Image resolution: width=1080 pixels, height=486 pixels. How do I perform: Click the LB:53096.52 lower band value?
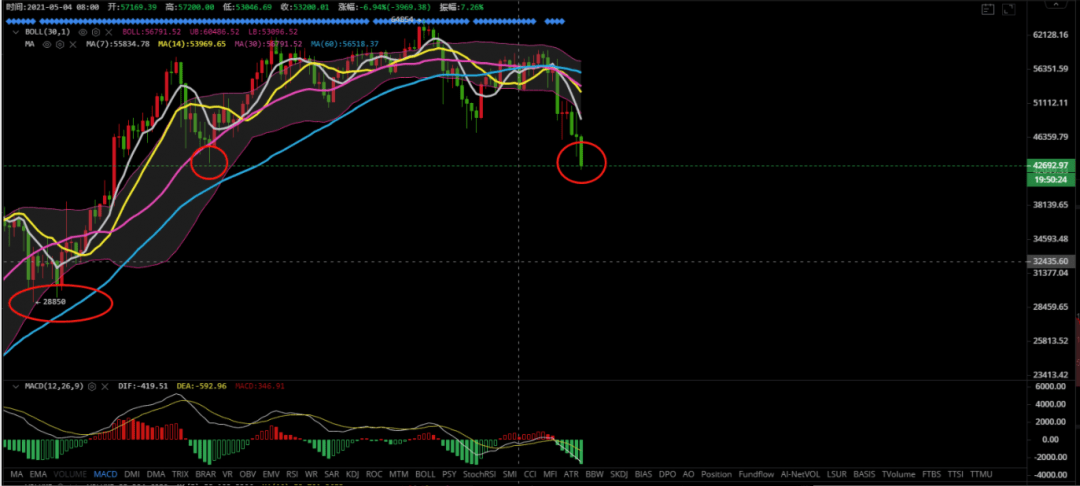pyautogui.click(x=273, y=32)
